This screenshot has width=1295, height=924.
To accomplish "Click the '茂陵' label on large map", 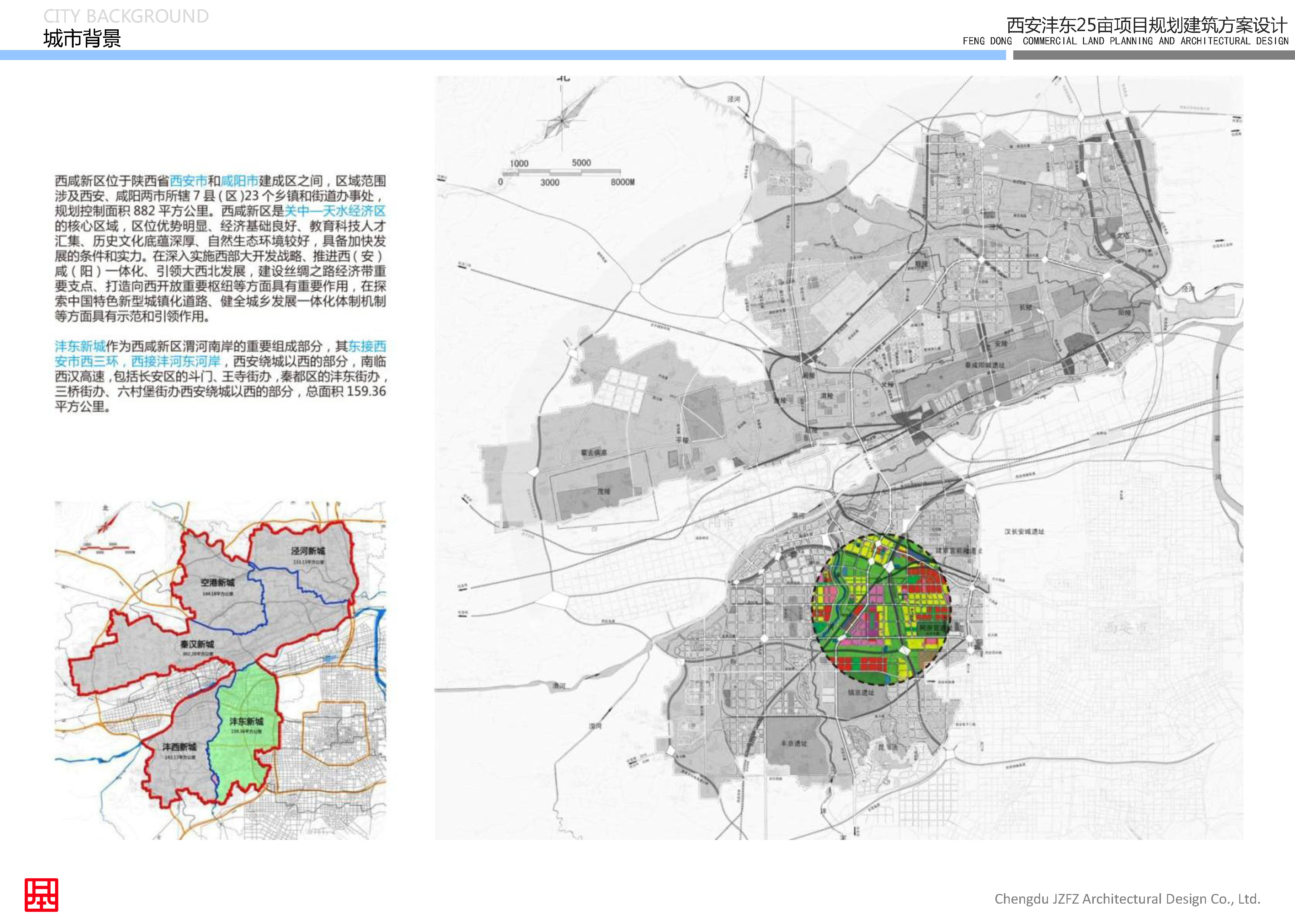I will [x=604, y=491].
